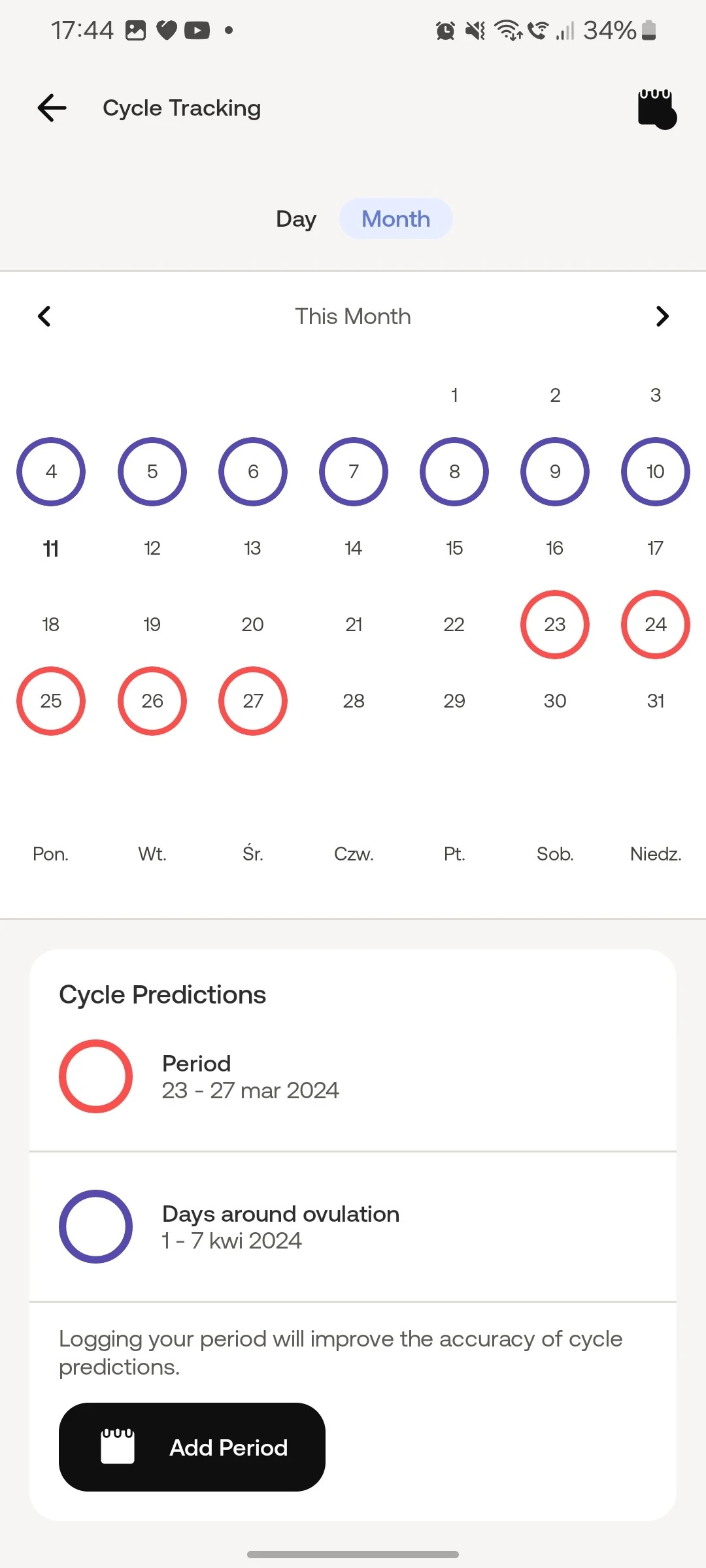706x1568 pixels.
Task: Tap the back arrow icon
Action: click(52, 108)
